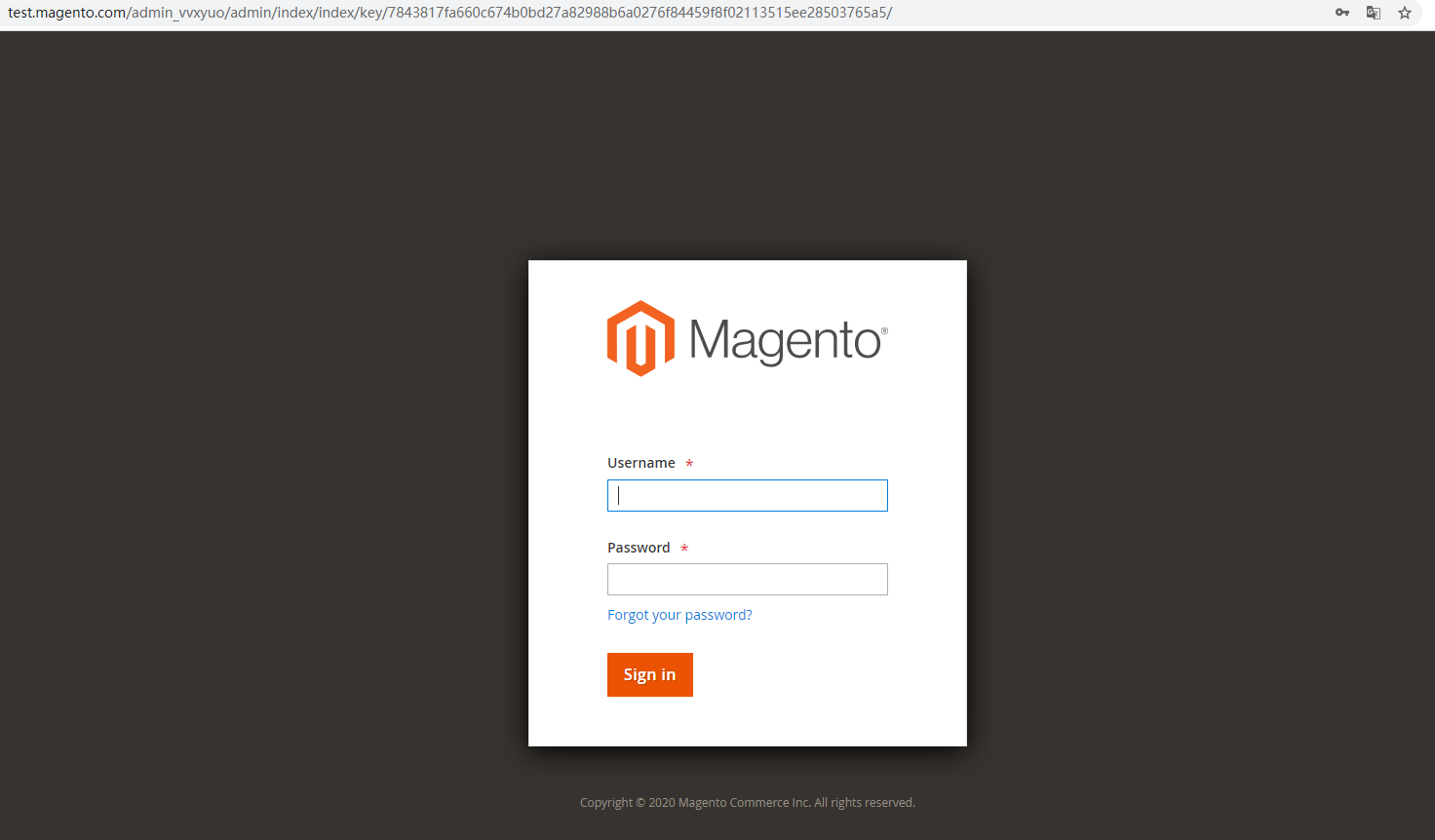Open the Forgot your password link
Image resolution: width=1435 pixels, height=840 pixels.
point(679,615)
